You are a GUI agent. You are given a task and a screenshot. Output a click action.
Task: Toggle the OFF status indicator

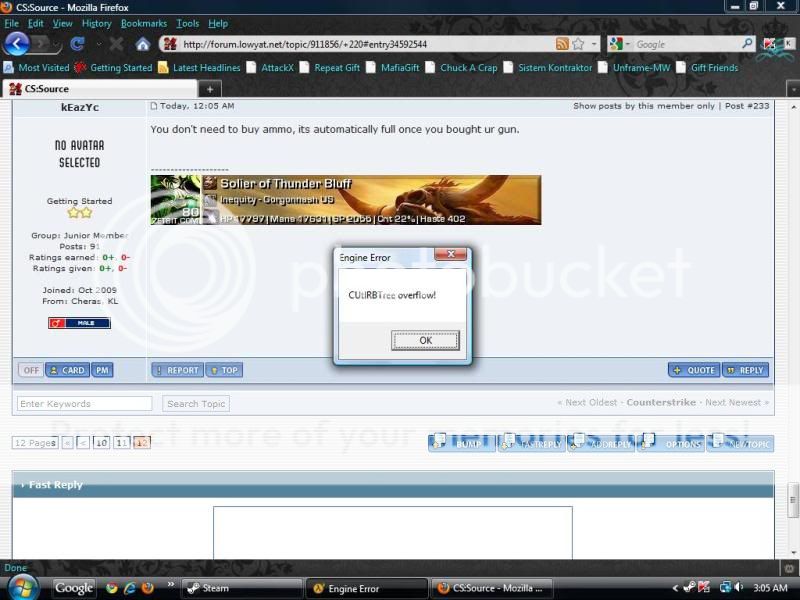pos(30,370)
